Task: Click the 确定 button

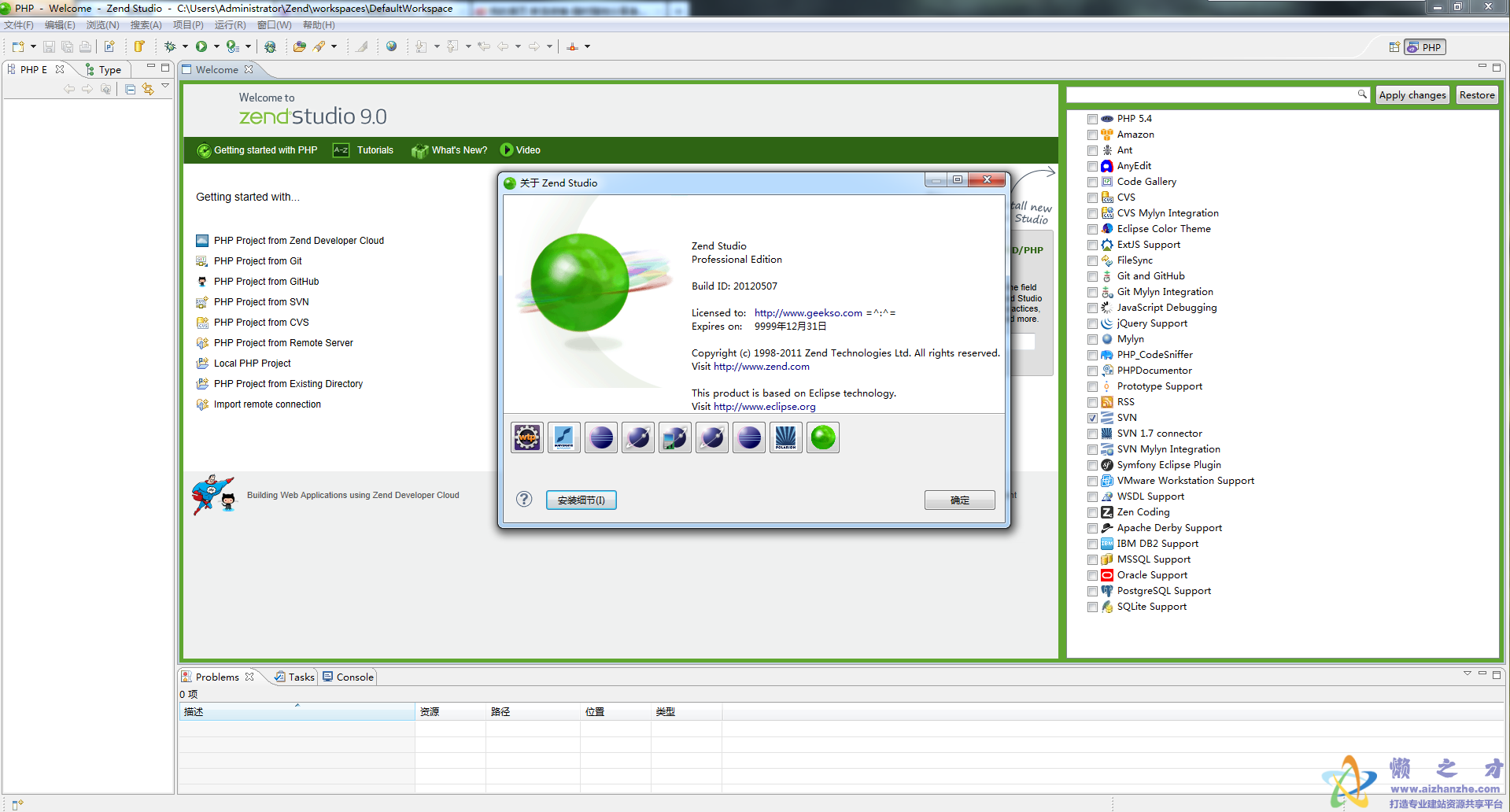Action: click(960, 500)
